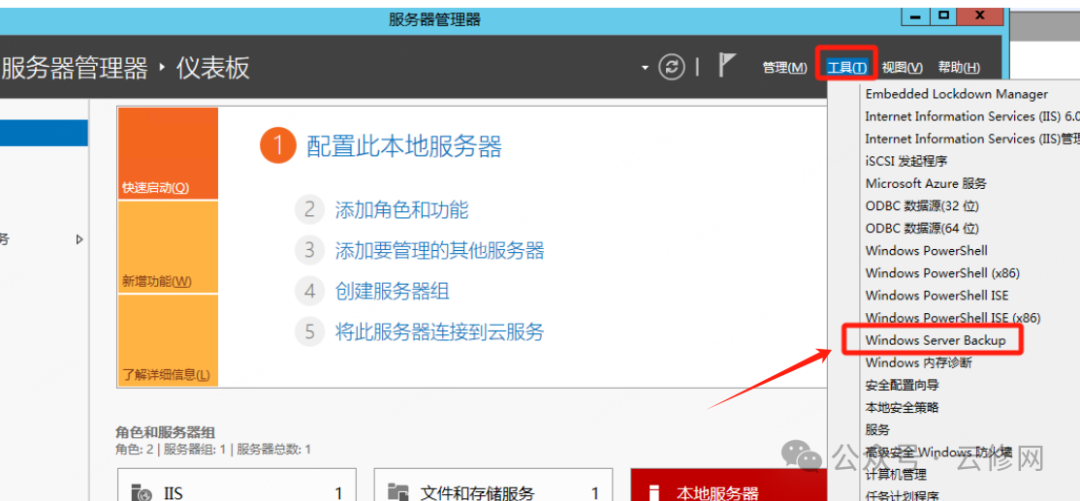Image resolution: width=1080 pixels, height=501 pixels.
Task: Expand the left sidebar arrow
Action: 79,240
